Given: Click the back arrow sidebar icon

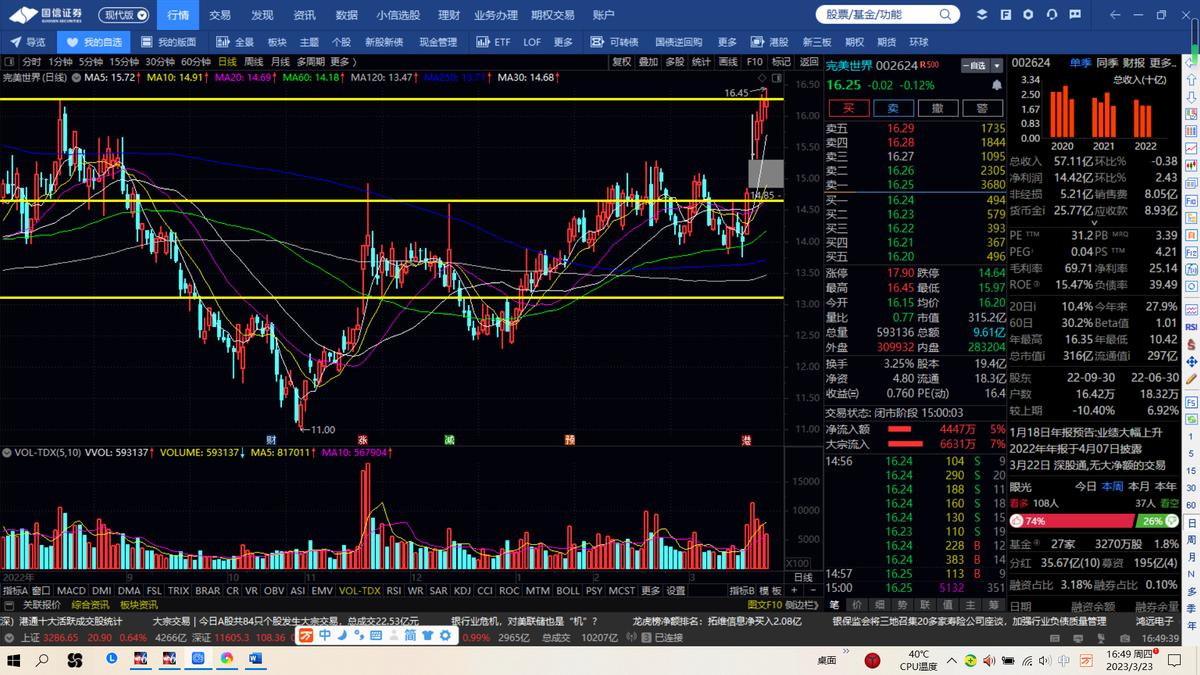Looking at the screenshot, I should (x=1191, y=65).
